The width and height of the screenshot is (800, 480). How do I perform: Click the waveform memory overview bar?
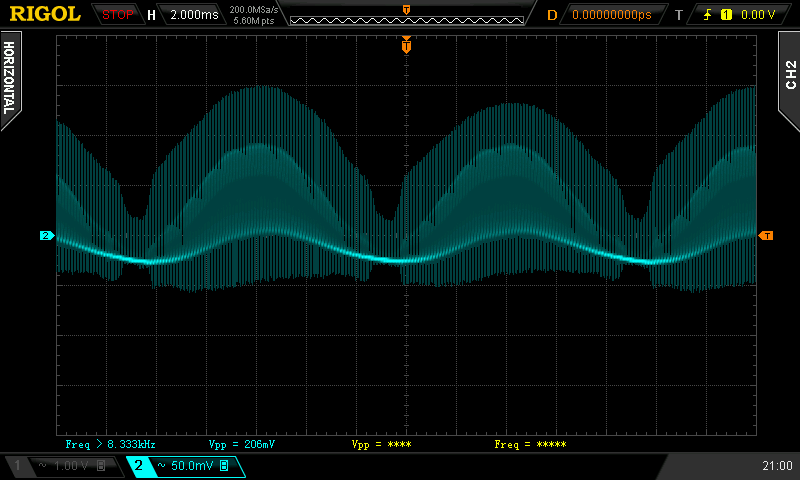pyautogui.click(x=407, y=18)
